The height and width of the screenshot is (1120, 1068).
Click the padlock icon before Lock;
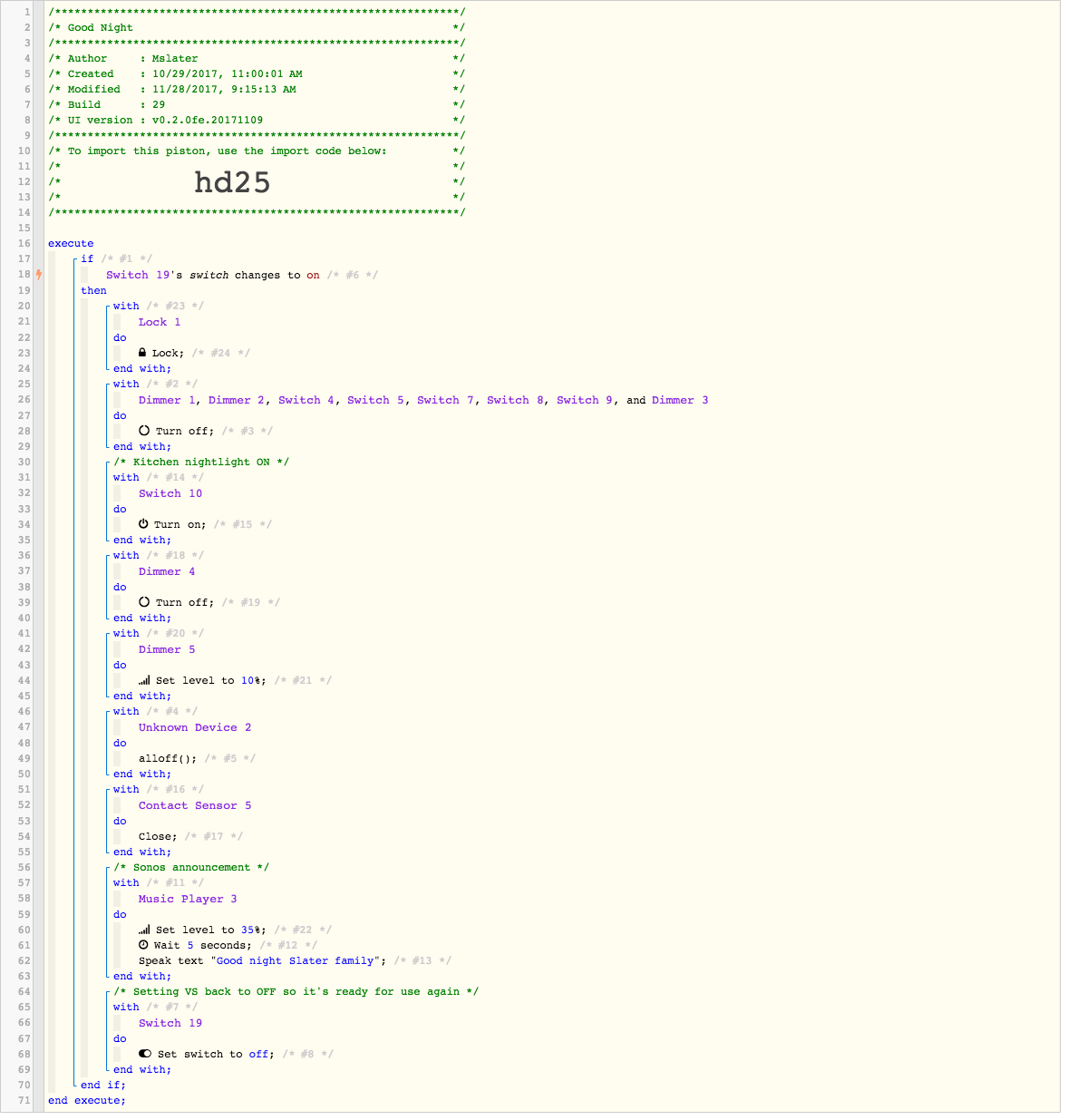142,353
